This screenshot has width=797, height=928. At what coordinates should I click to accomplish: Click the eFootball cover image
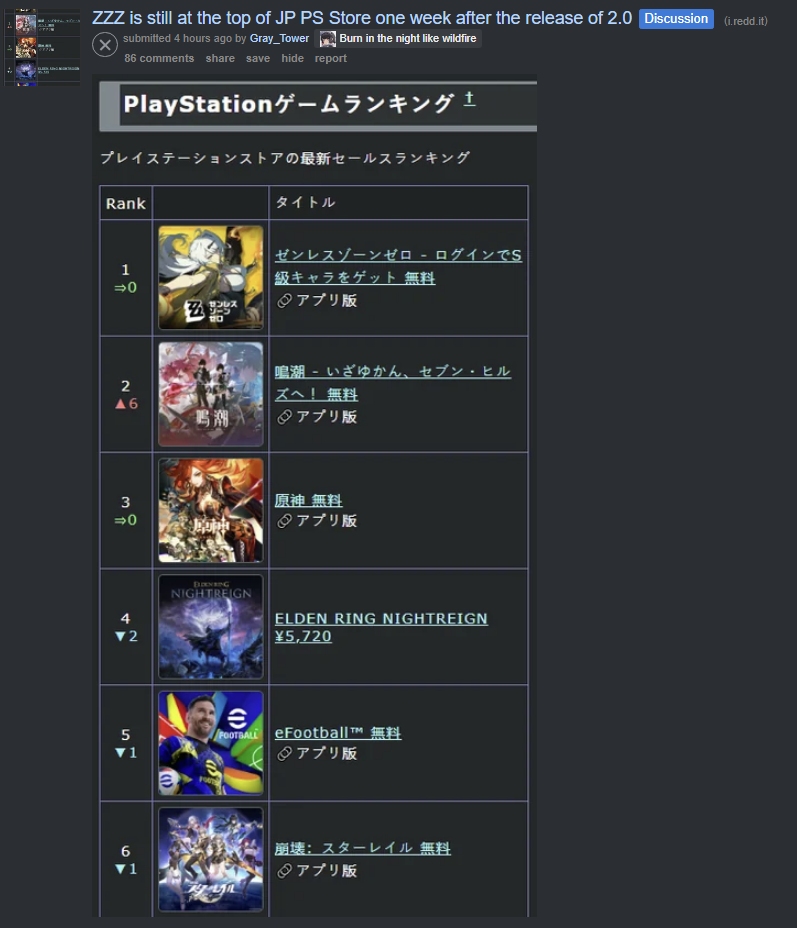(211, 743)
